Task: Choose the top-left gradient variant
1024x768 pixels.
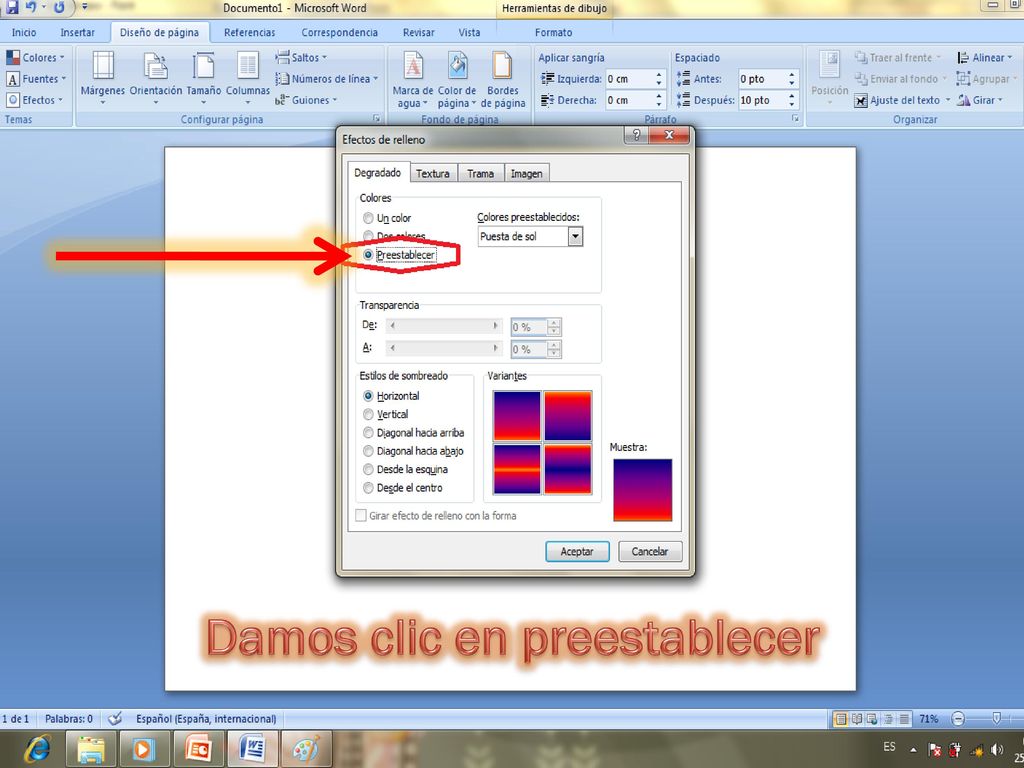Action: tap(517, 415)
